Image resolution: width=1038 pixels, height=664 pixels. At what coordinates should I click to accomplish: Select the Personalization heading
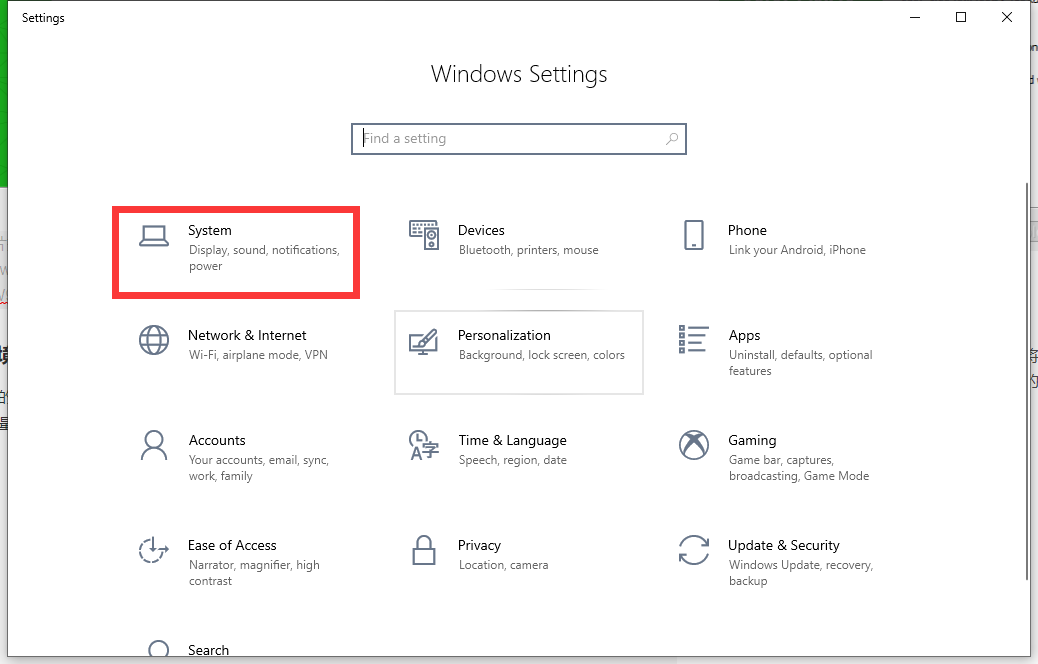pos(504,335)
